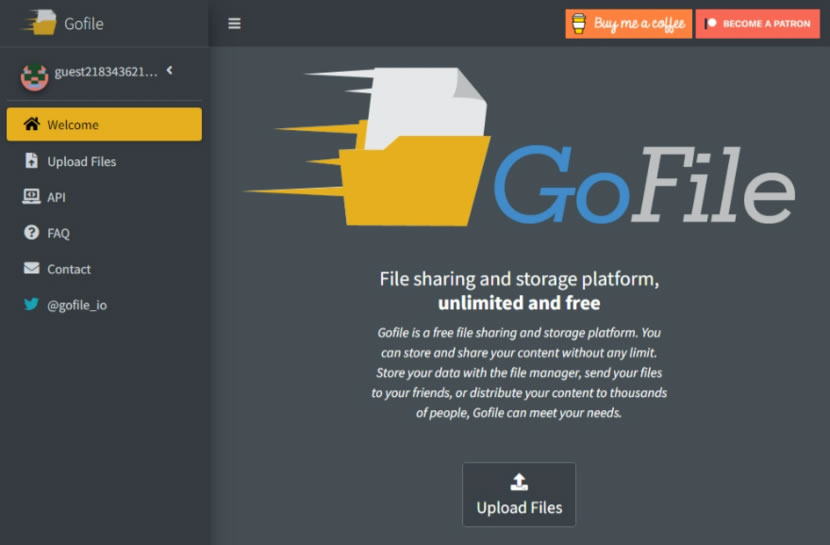830x545 pixels.
Task: Open Upload Files from the sidebar
Action: click(82, 162)
